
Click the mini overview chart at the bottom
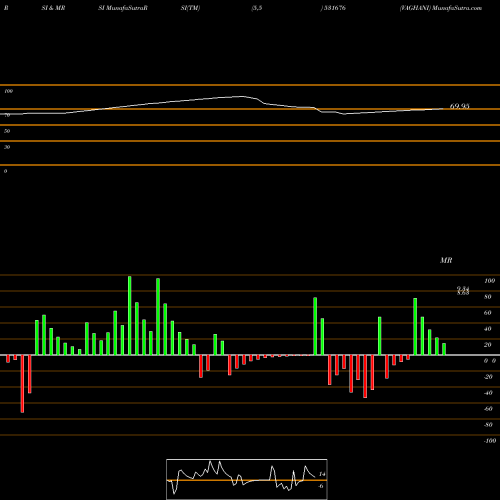tap(247, 479)
